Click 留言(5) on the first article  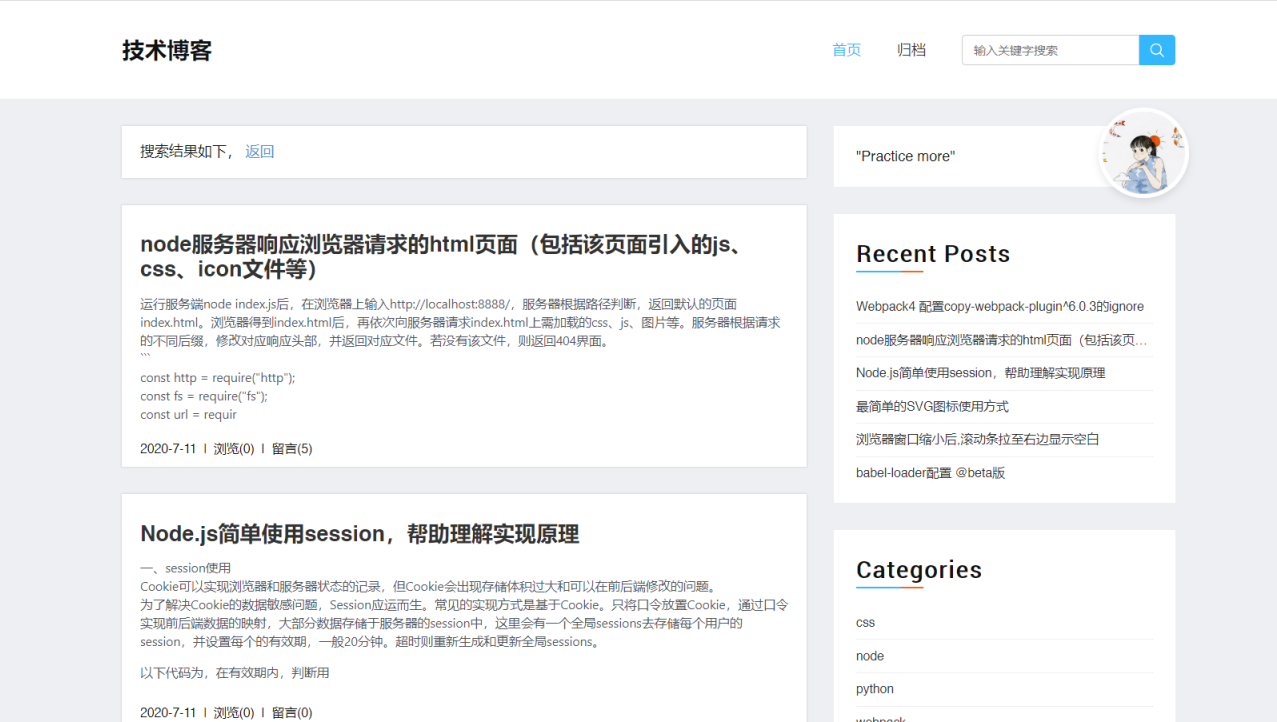pyautogui.click(x=292, y=449)
